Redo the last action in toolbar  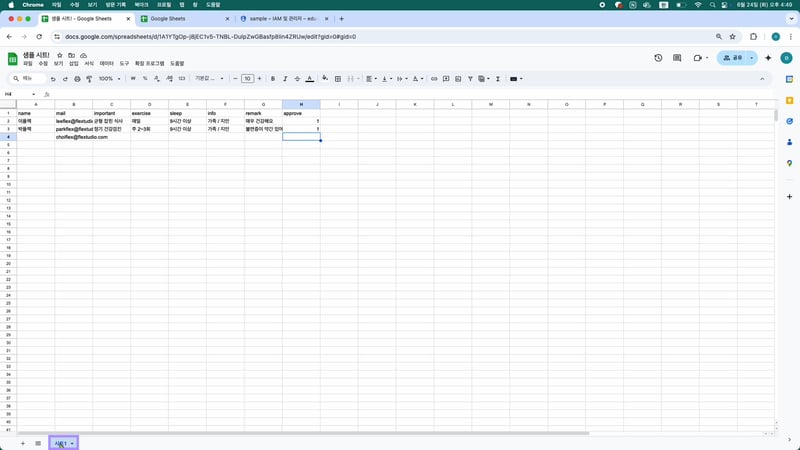coord(65,79)
